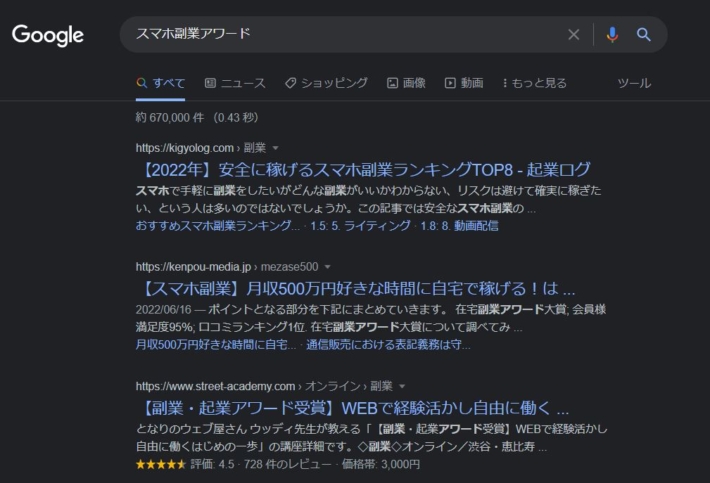Open result 副業・起業アワード受賞 WEBで経験活かし
710x483 pixels.
coord(352,408)
